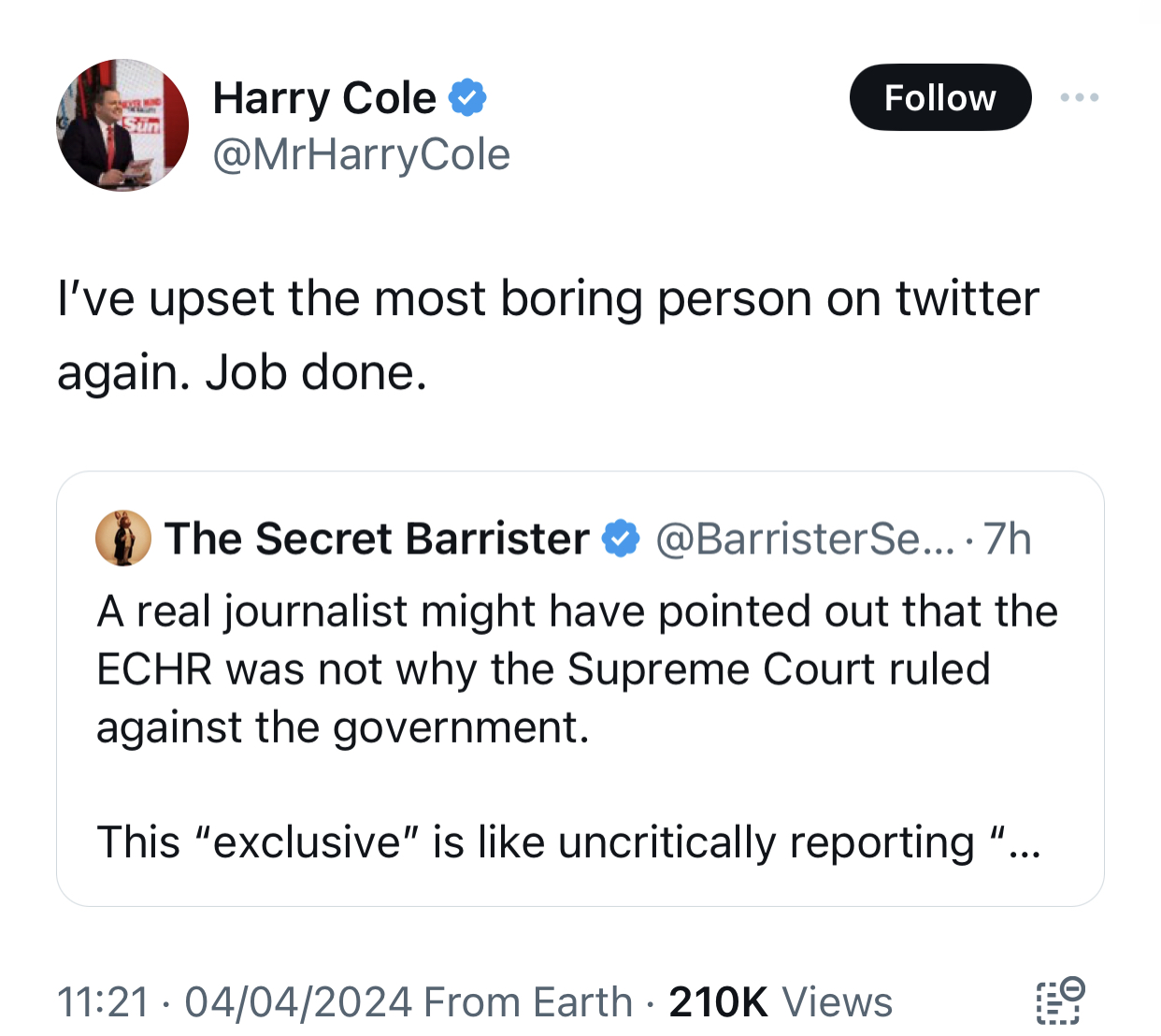Click the blue verified badge beside Harry Cole
This screenshot has width=1161, height=1036.
point(467,98)
